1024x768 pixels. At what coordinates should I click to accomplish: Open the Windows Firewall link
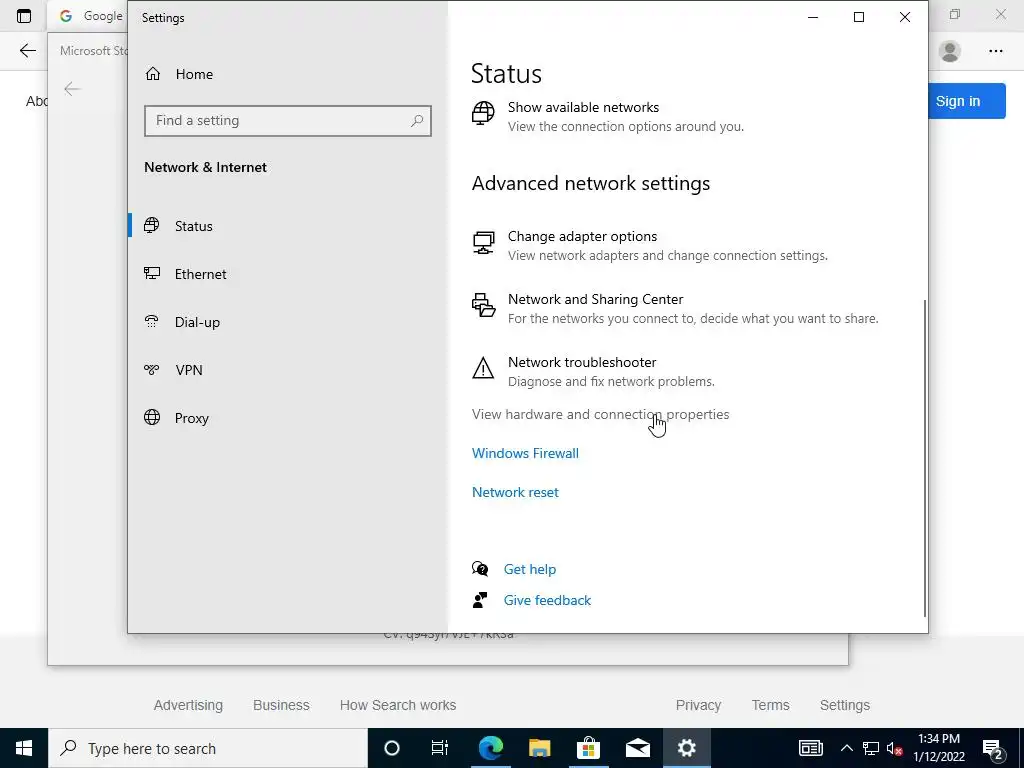click(x=525, y=453)
